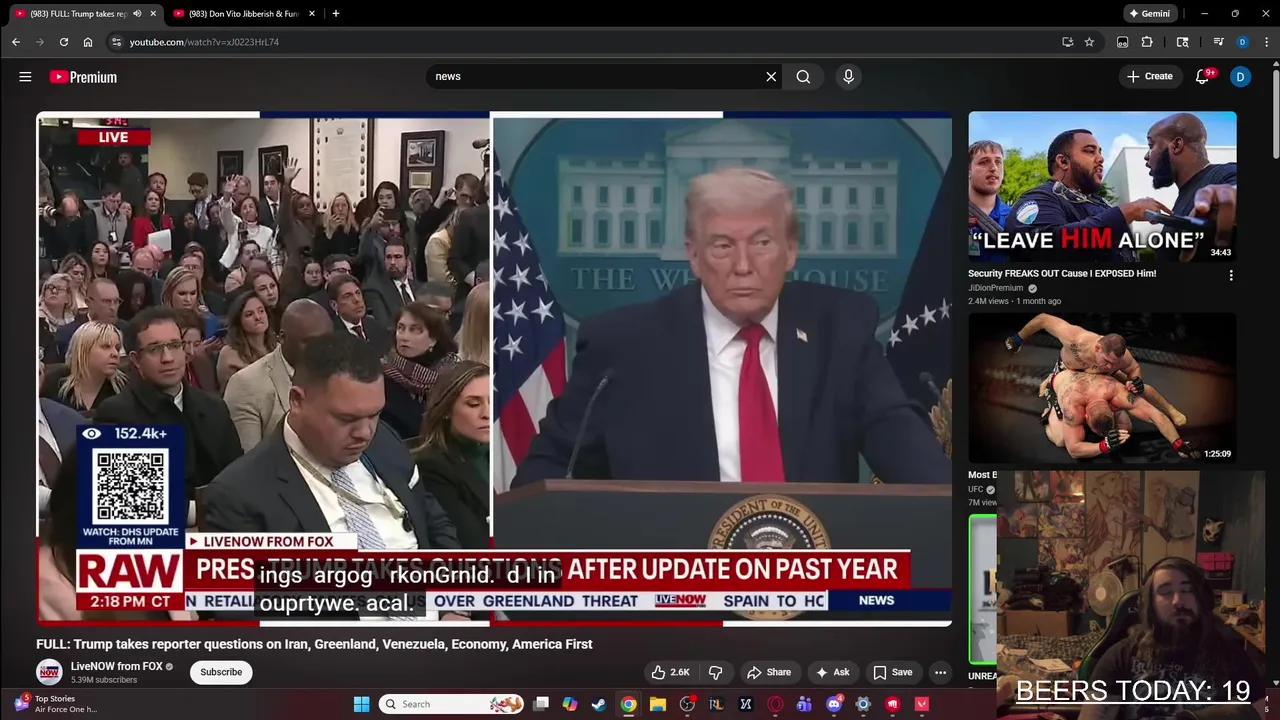Open the LiveNOW from FOX channel avatar
Viewport: 1280px width, 720px height.
49,672
